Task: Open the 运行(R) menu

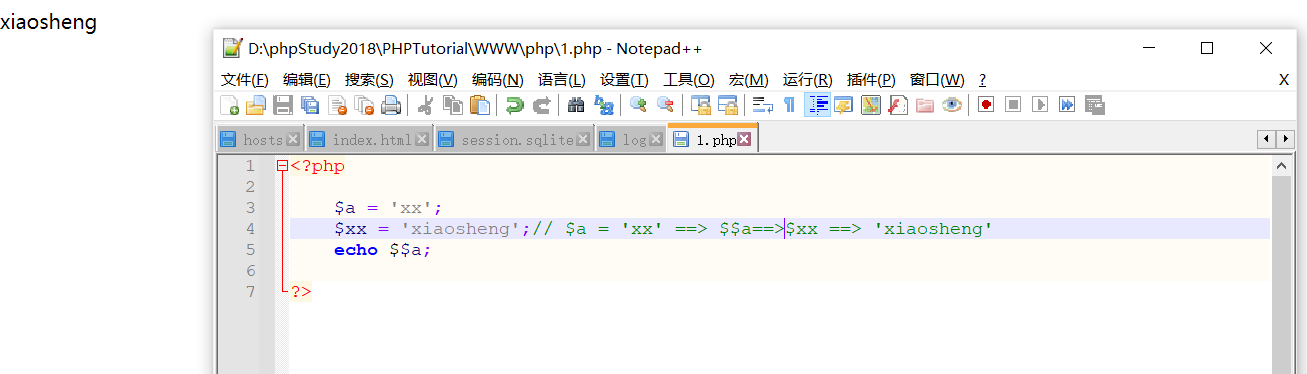Action: click(x=808, y=80)
